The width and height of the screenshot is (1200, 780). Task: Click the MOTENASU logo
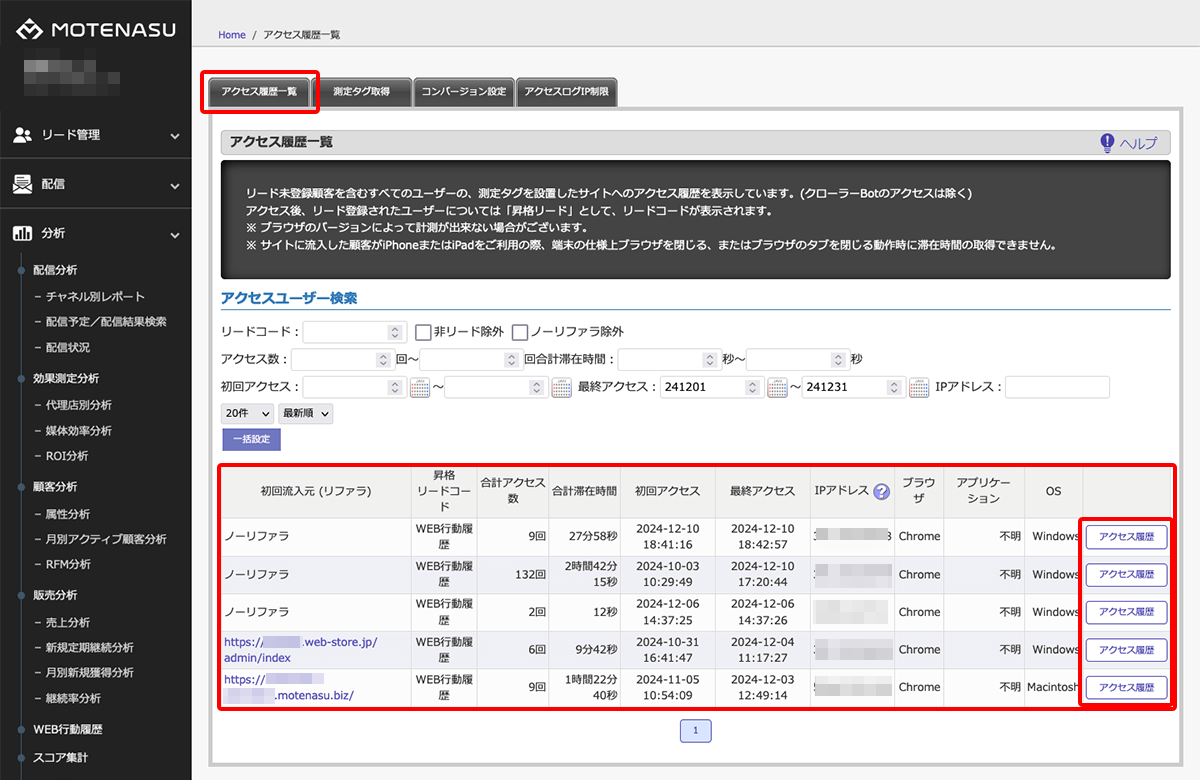pos(95,30)
